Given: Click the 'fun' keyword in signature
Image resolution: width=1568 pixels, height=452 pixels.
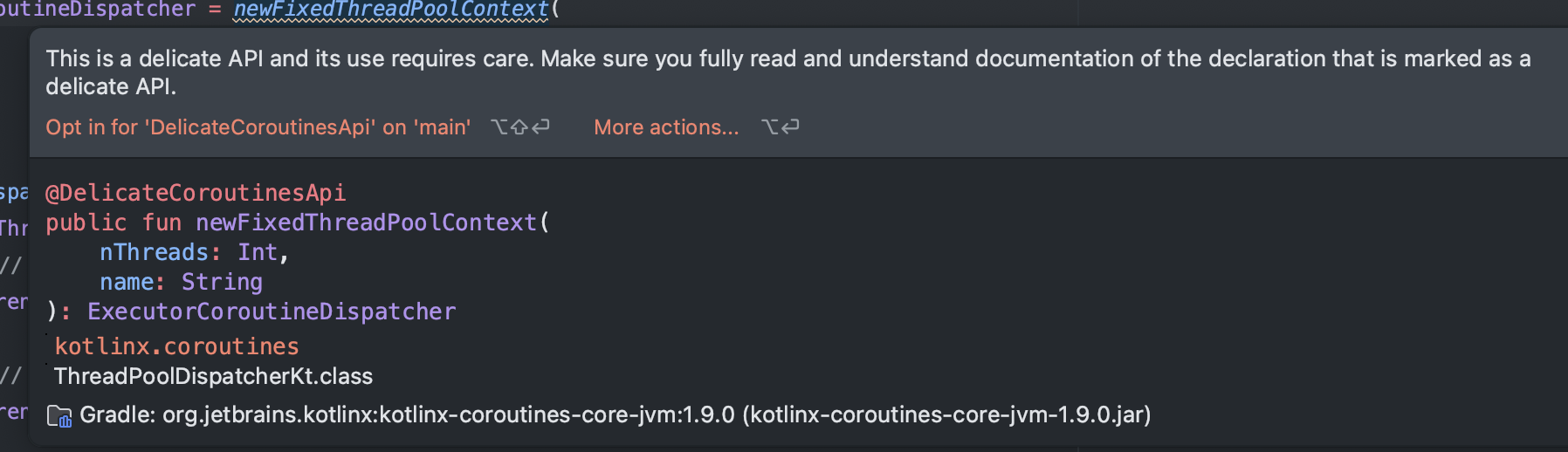Looking at the screenshot, I should (162, 223).
